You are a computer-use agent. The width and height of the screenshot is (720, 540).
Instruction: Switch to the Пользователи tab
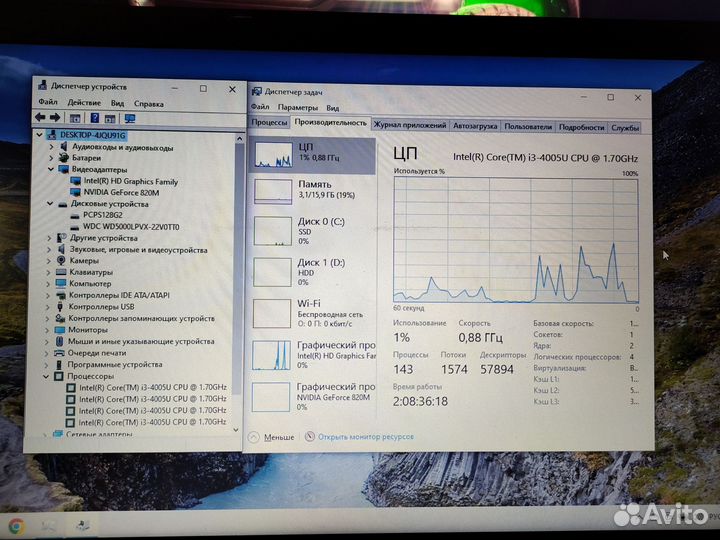click(528, 127)
